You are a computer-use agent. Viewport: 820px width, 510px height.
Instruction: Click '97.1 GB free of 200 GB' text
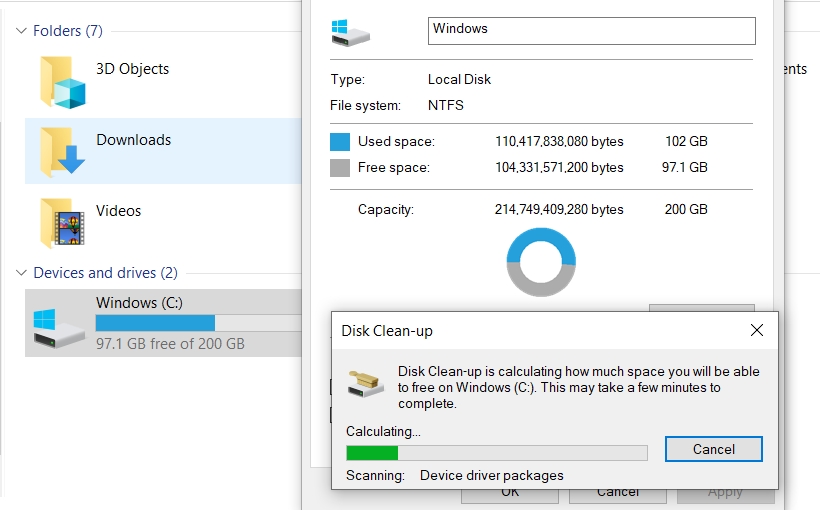pyautogui.click(x=170, y=344)
